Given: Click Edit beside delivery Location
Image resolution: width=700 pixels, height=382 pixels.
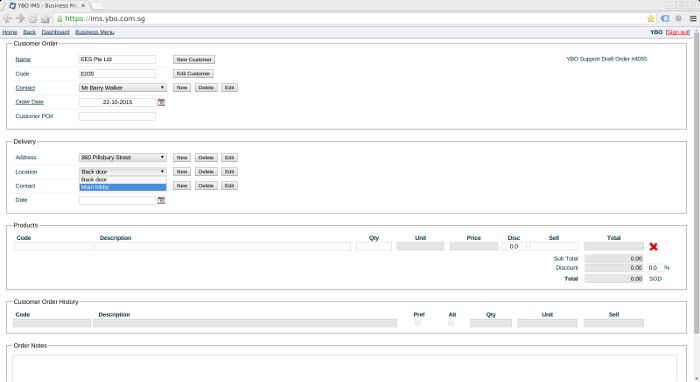Looking at the screenshot, I should click(x=229, y=172).
